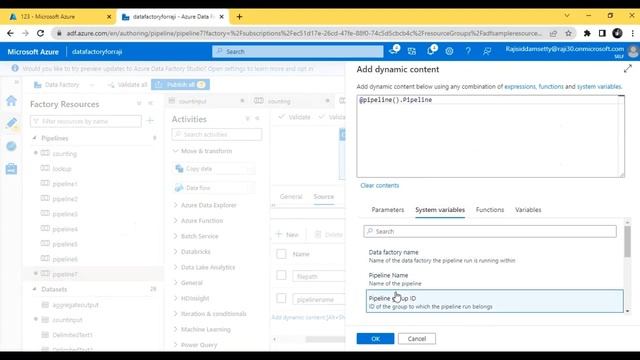Screen dimensions: 640x360
Task: Open the aggregateoutput dataset
Action: (x=76, y=305)
